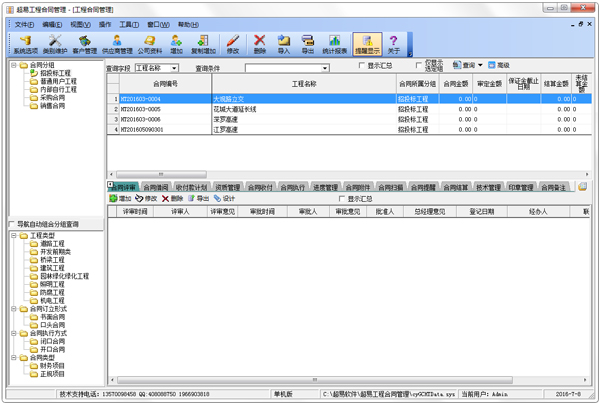Open 客户管理 customer management
600x404 pixels.
click(x=85, y=44)
